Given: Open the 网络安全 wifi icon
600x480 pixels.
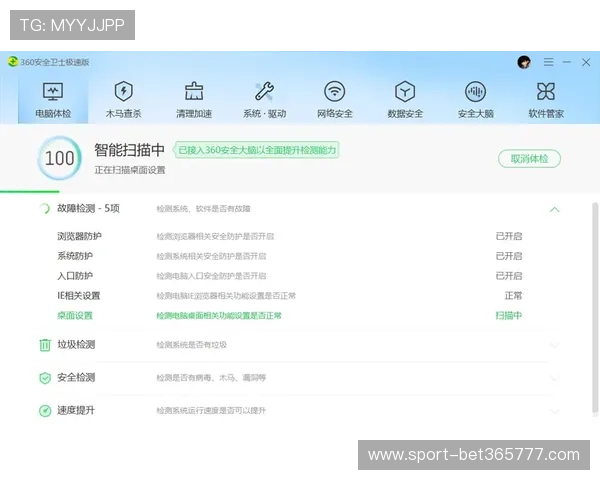Looking at the screenshot, I should tap(334, 91).
